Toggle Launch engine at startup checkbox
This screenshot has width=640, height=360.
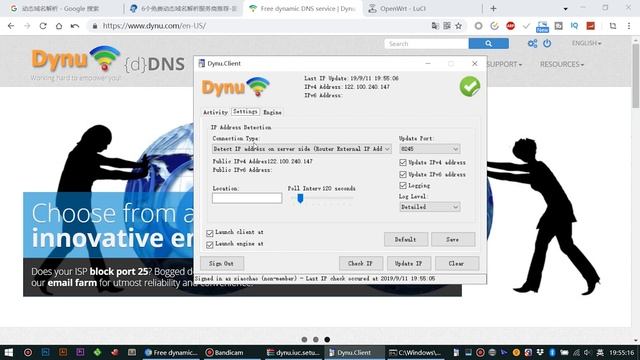tap(210, 244)
